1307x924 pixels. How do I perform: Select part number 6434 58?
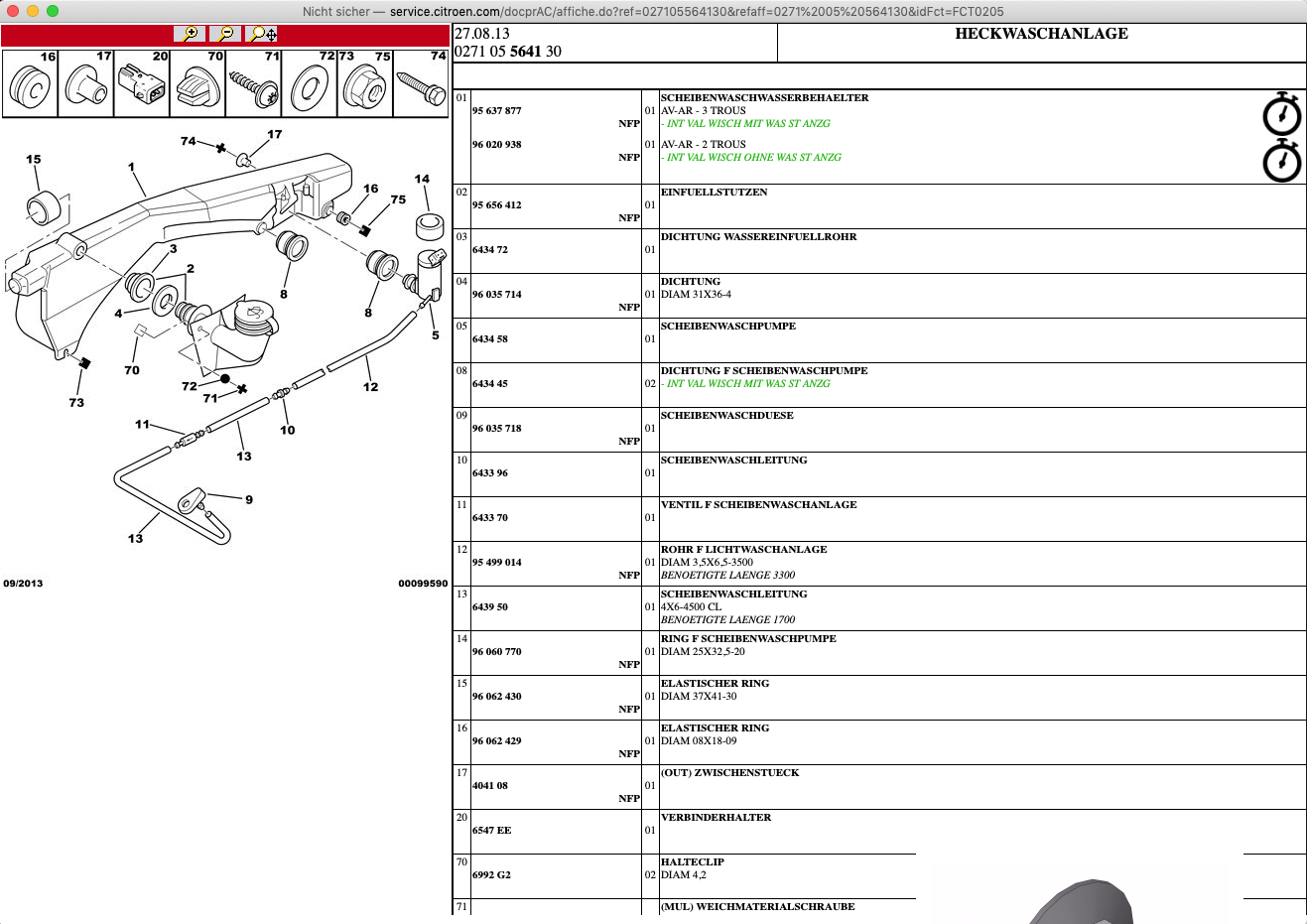coord(490,338)
